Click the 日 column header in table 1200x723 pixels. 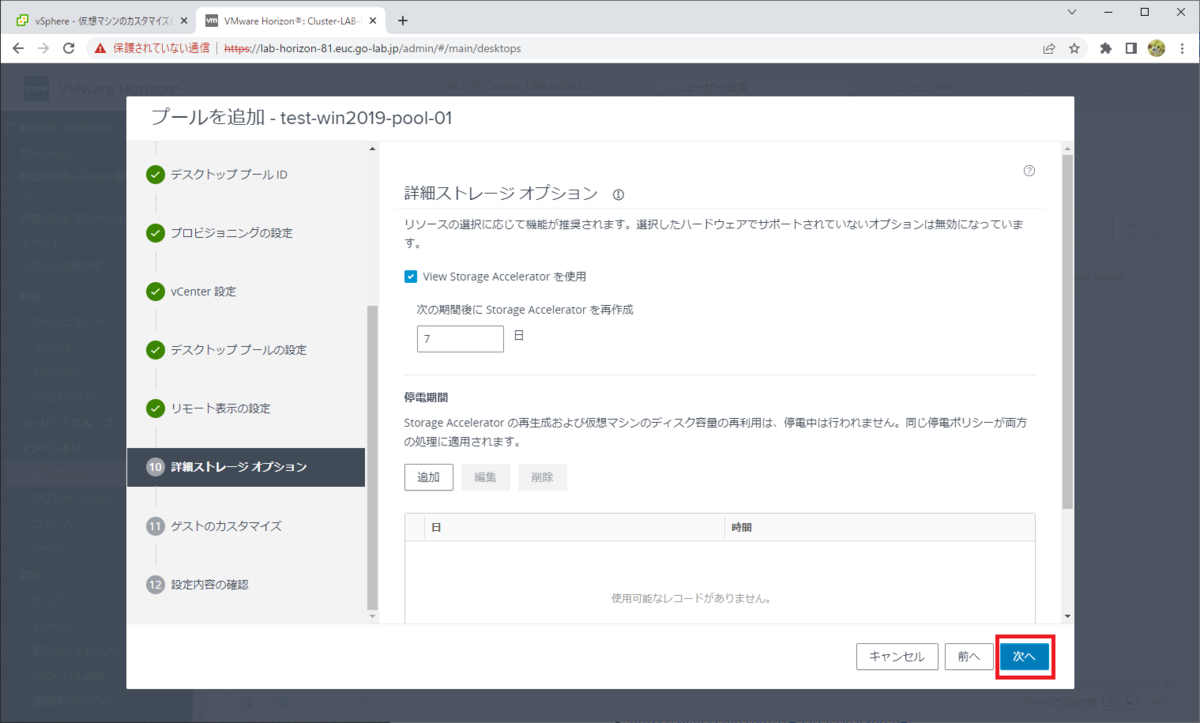click(x=574, y=527)
